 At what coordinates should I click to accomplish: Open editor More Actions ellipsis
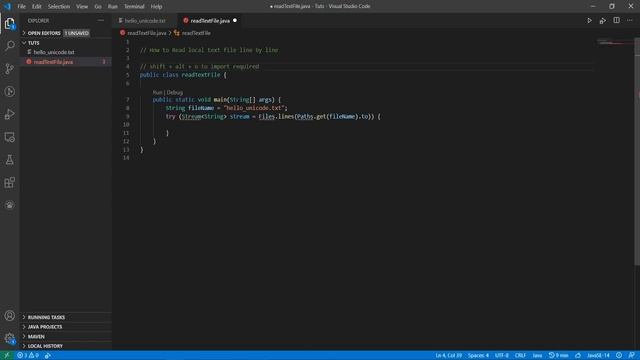(630, 20)
